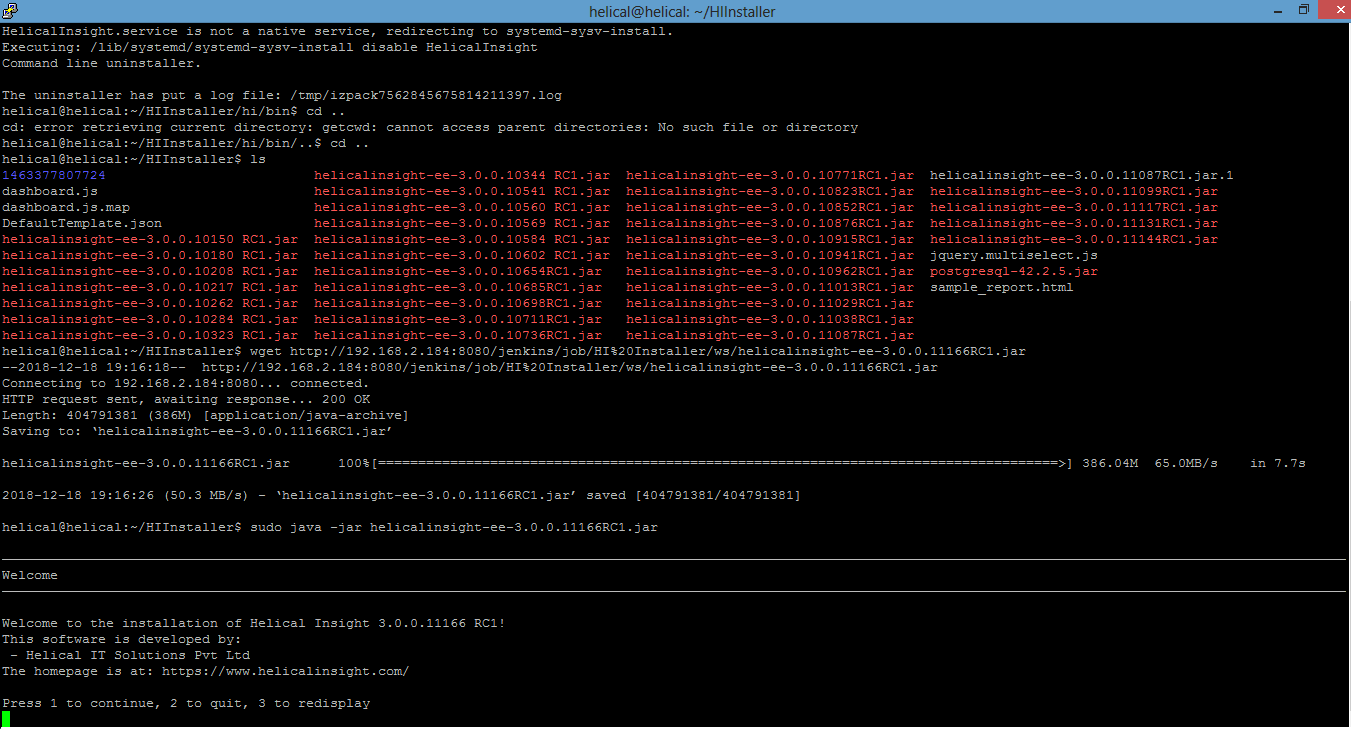The height and width of the screenshot is (729, 1351).
Task: Click file 'helicalinsight-ee-3.0.0.10654RC1.jar'
Action: pyautogui.click(x=458, y=271)
